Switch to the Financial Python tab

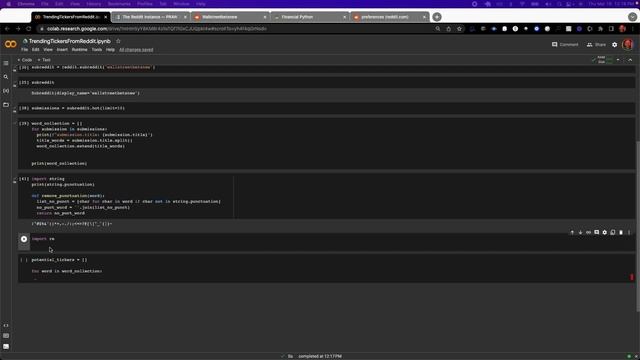click(309, 17)
